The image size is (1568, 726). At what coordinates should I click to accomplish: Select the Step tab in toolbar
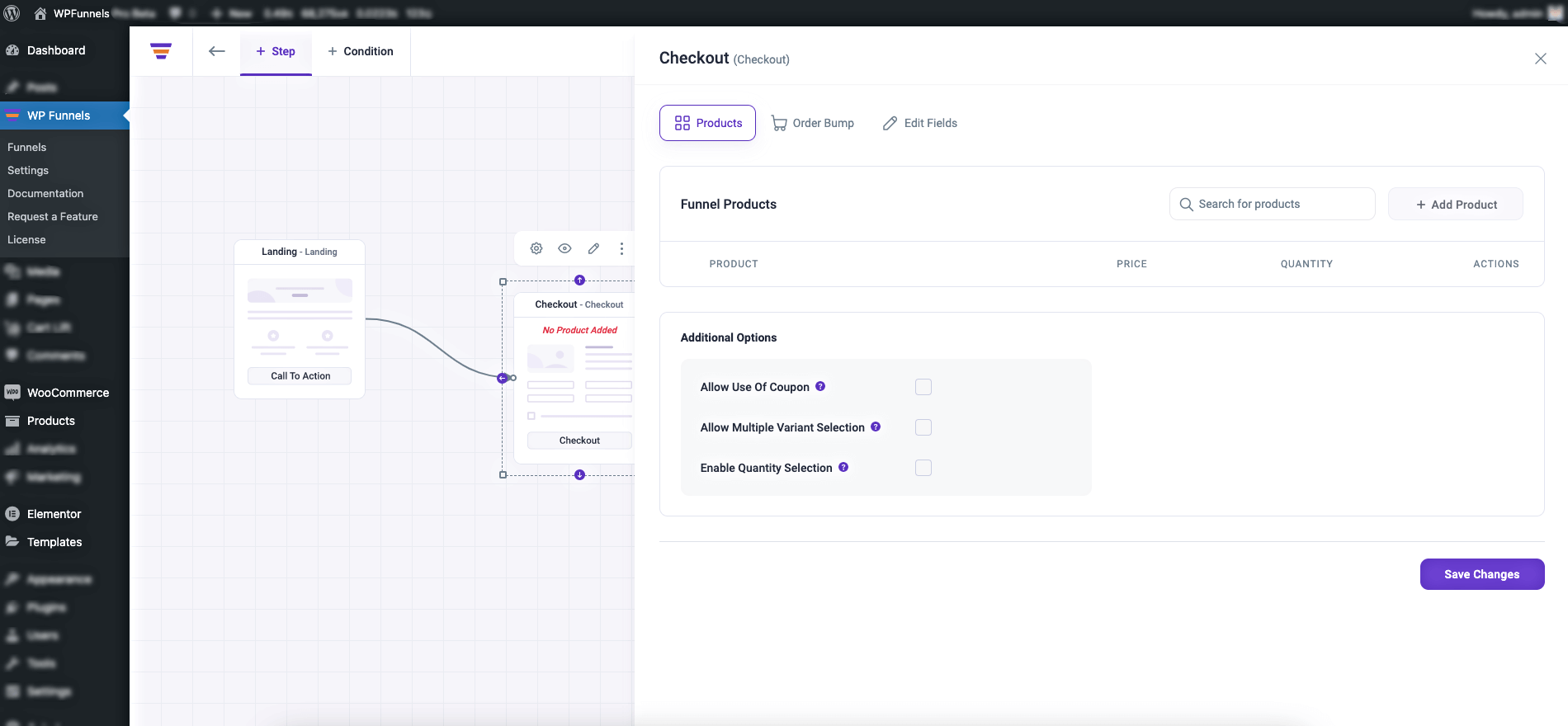pos(276,51)
